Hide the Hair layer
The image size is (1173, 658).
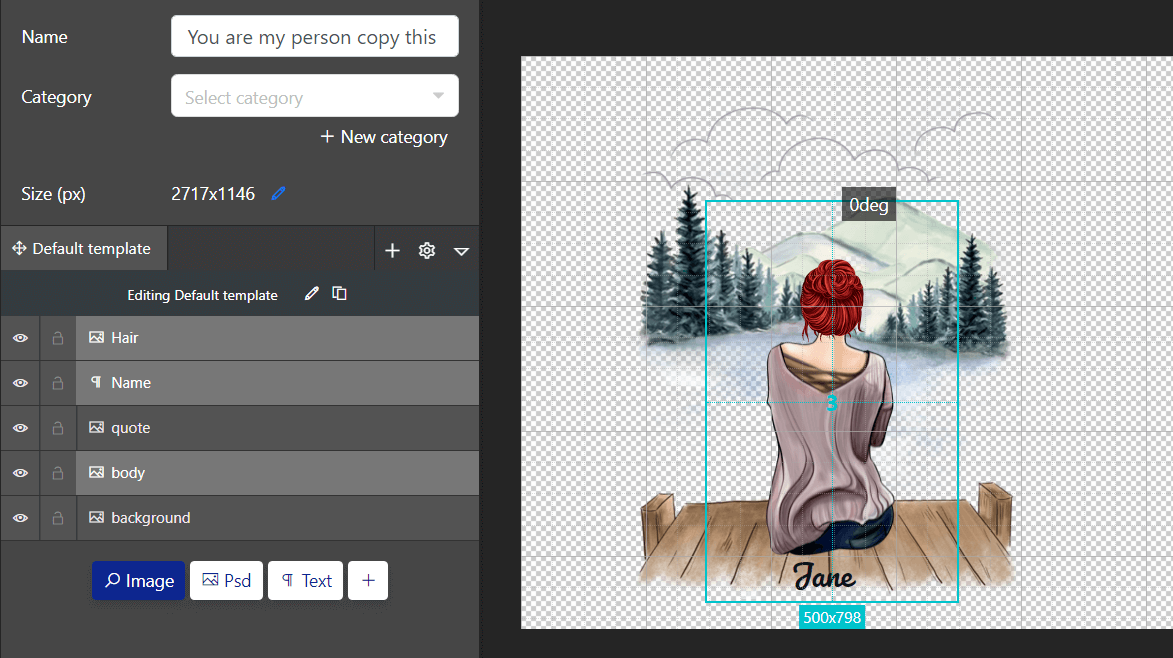[20, 338]
